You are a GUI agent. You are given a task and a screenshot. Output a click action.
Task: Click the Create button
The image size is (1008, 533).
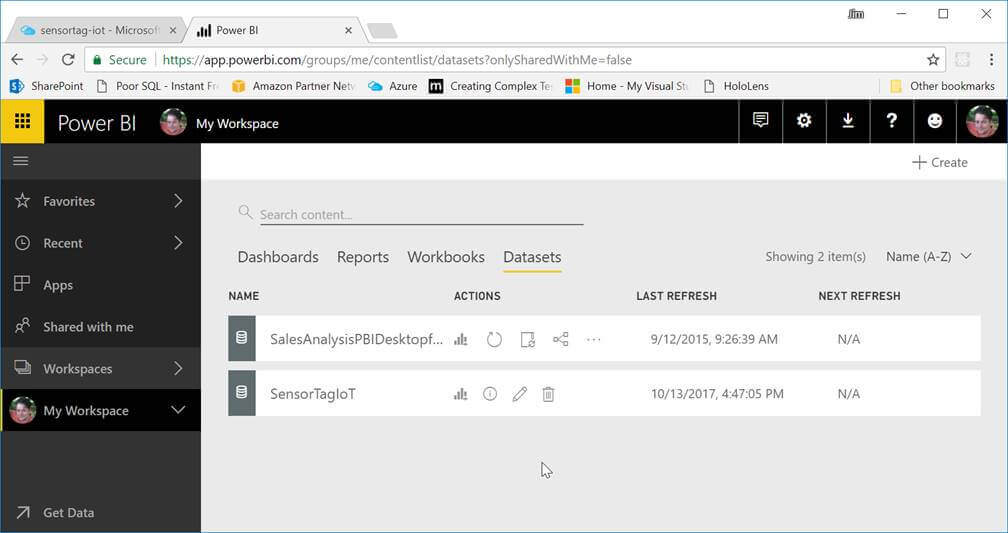pyautogui.click(x=940, y=163)
